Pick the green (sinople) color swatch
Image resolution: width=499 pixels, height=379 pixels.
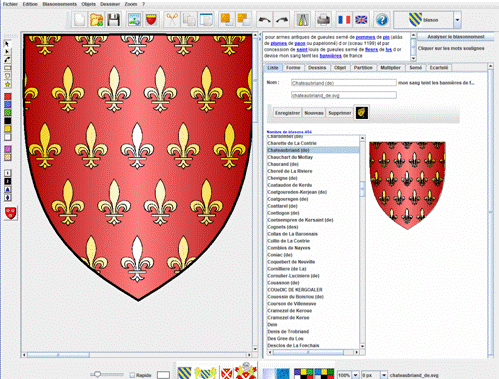tap(8, 113)
